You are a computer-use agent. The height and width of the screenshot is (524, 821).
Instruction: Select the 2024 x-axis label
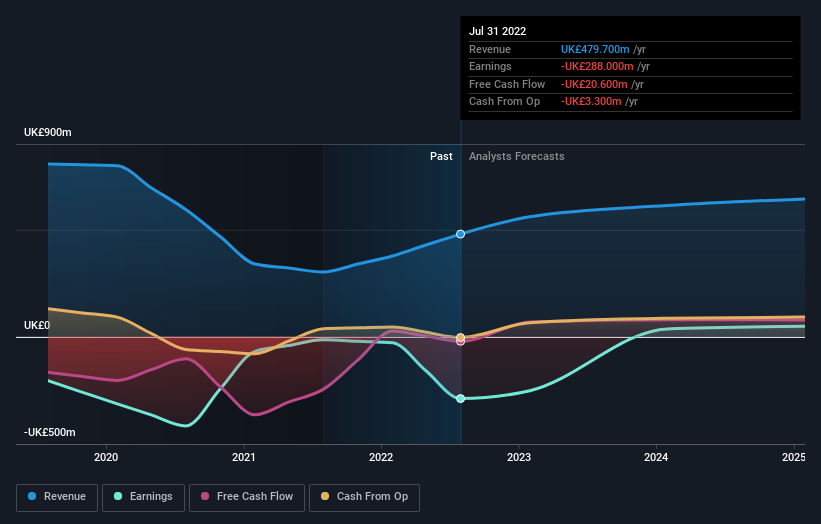[x=656, y=457]
